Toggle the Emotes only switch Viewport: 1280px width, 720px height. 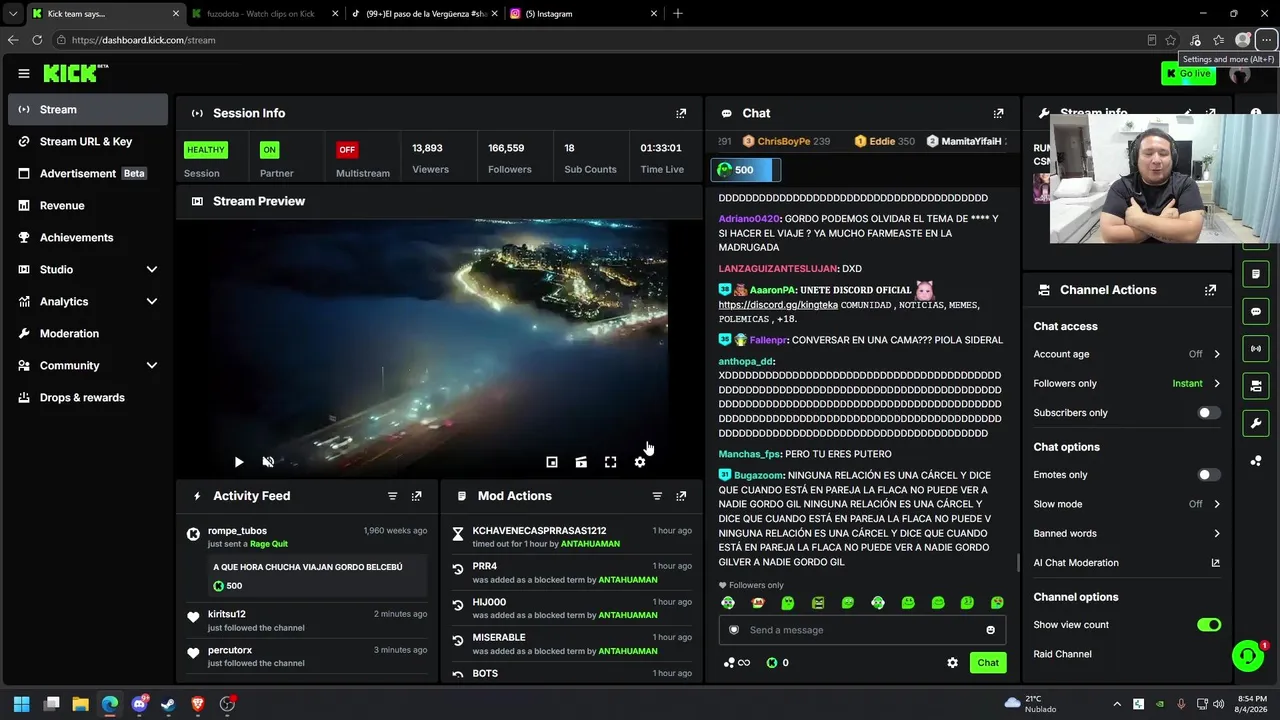pyautogui.click(x=1209, y=475)
